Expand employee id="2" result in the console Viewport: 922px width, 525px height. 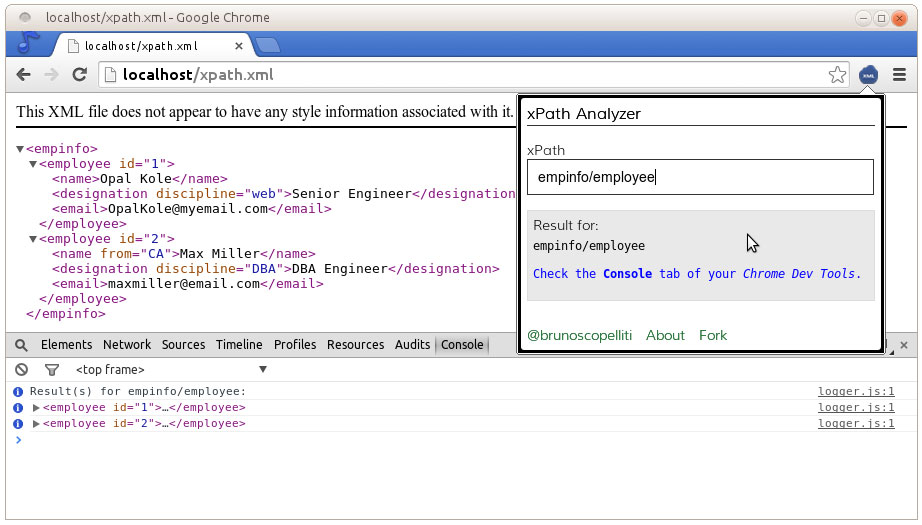coord(37,424)
